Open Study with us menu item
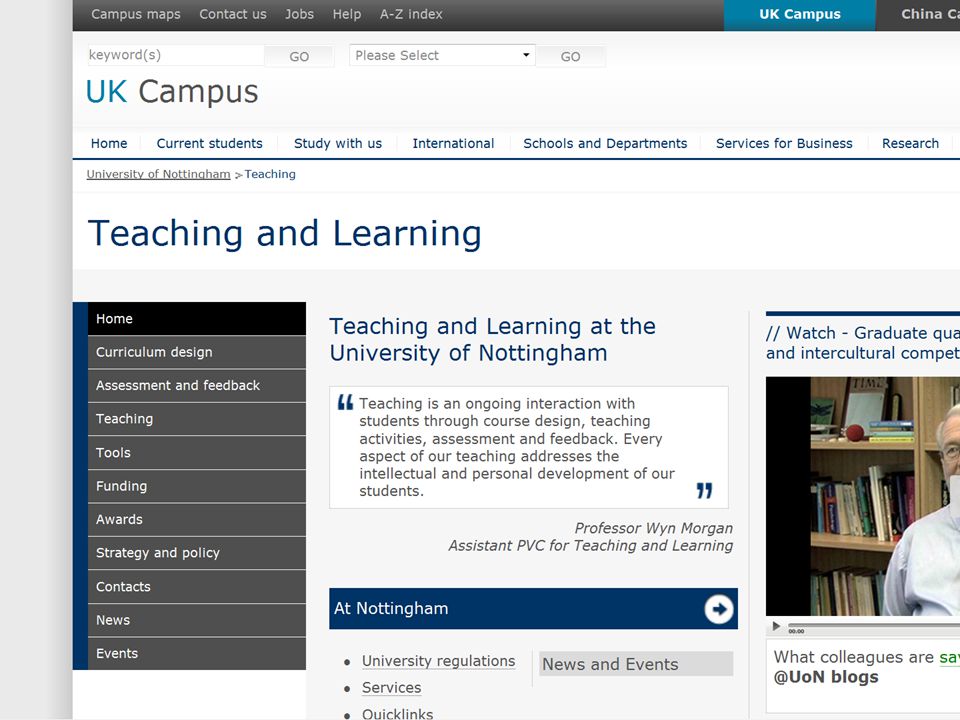 (338, 143)
